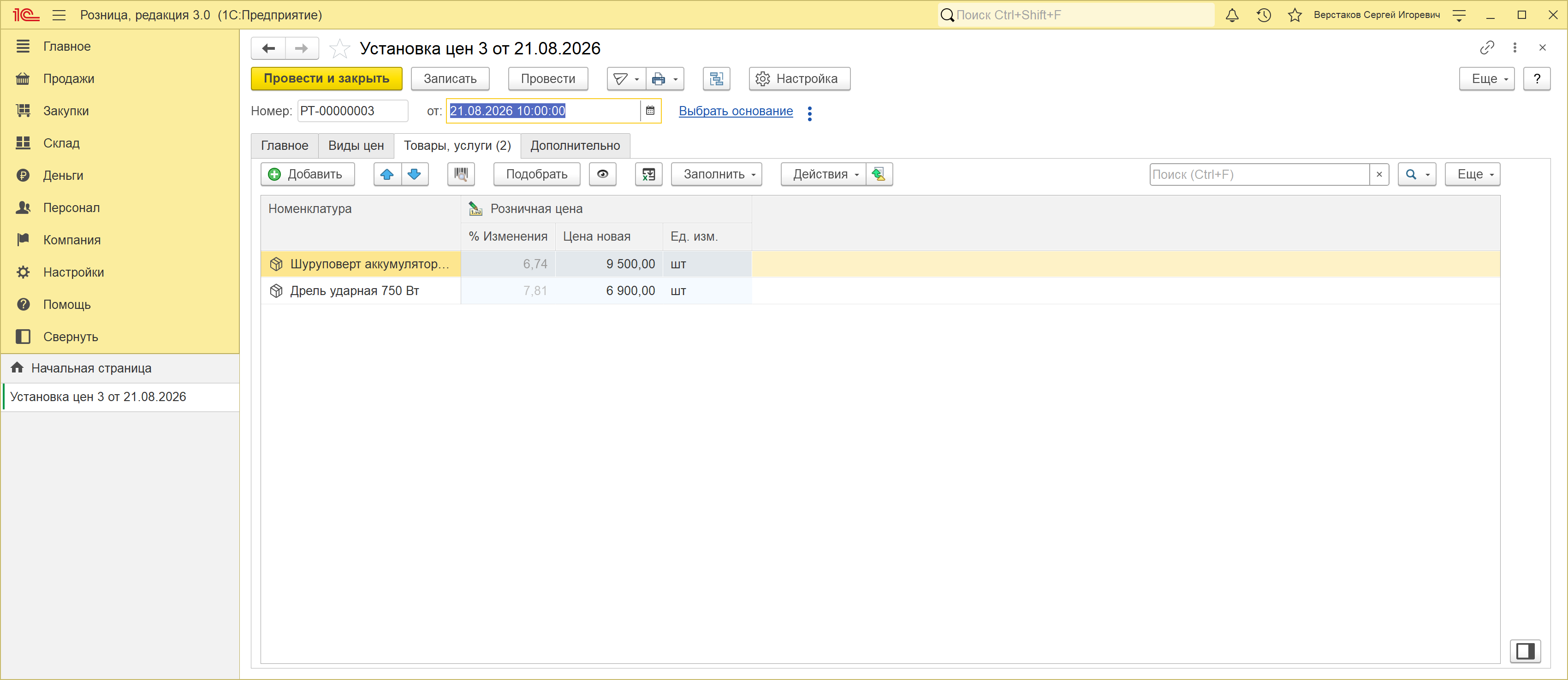This screenshot has height=680, width=1568.
Task: Click the Дрель ударная item row icon
Action: tap(276, 291)
